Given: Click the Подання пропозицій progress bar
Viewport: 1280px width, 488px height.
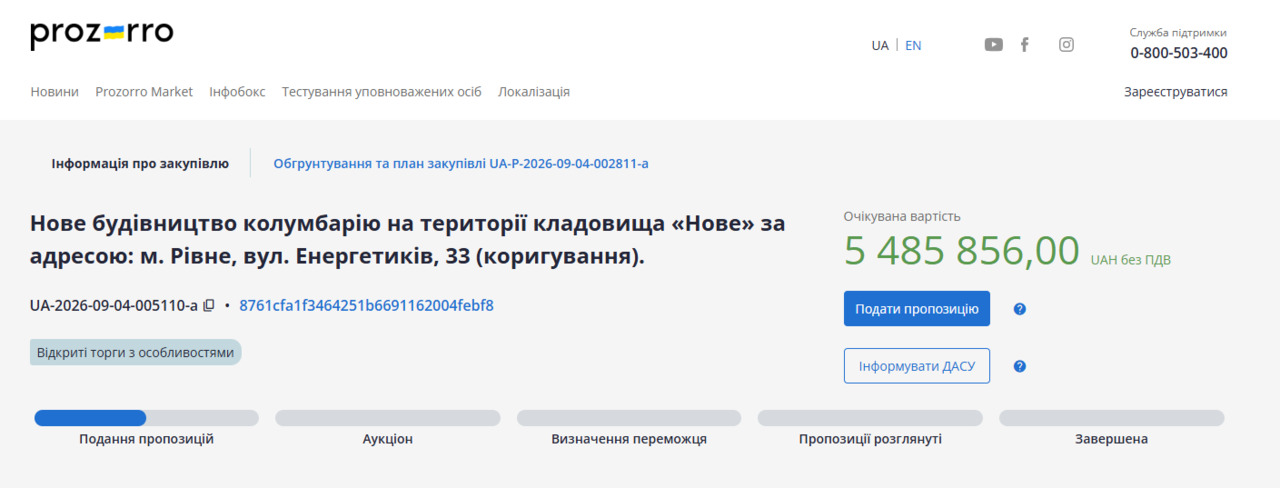Looking at the screenshot, I should click(147, 418).
